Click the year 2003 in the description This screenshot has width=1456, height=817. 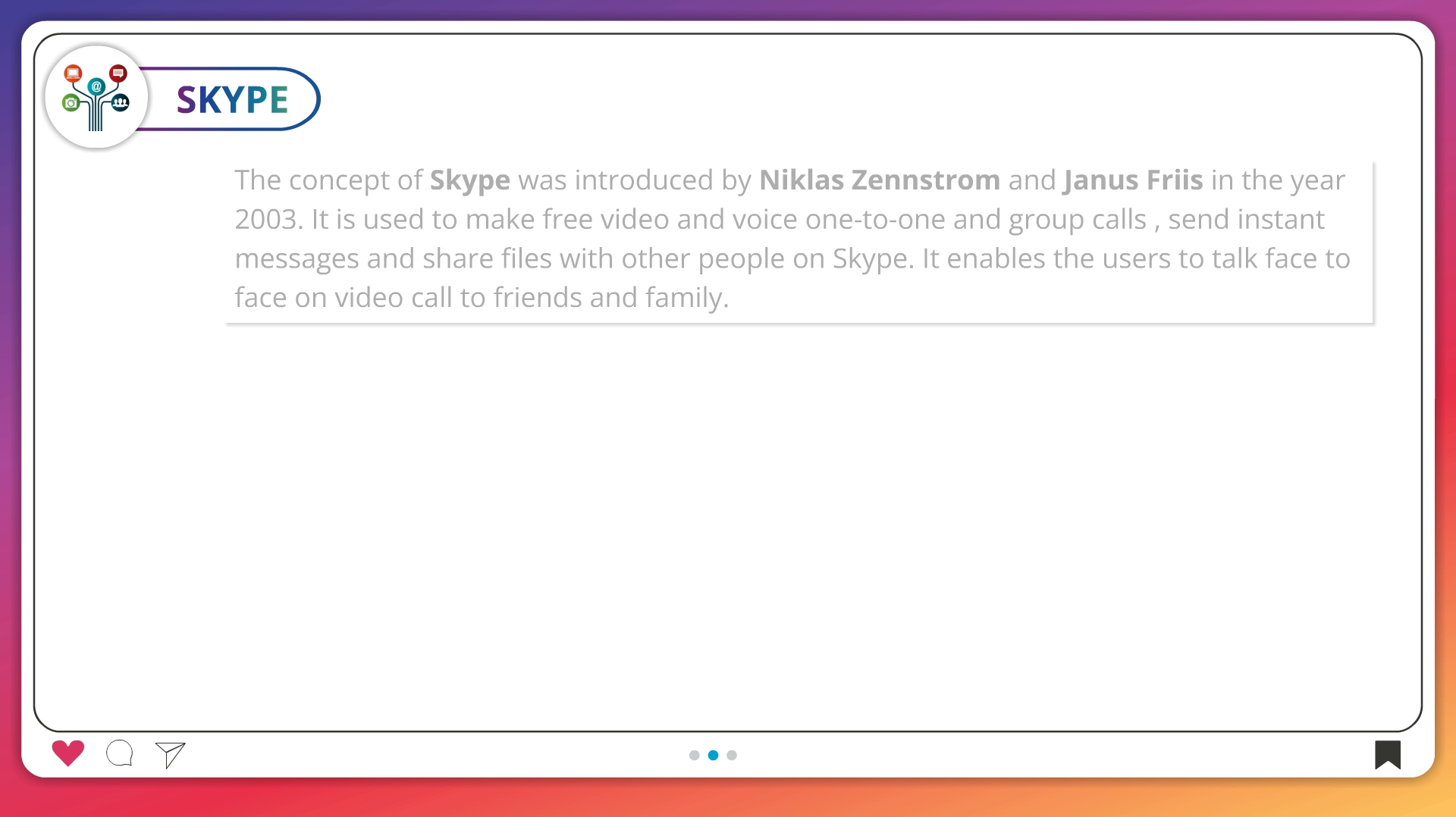(268, 220)
